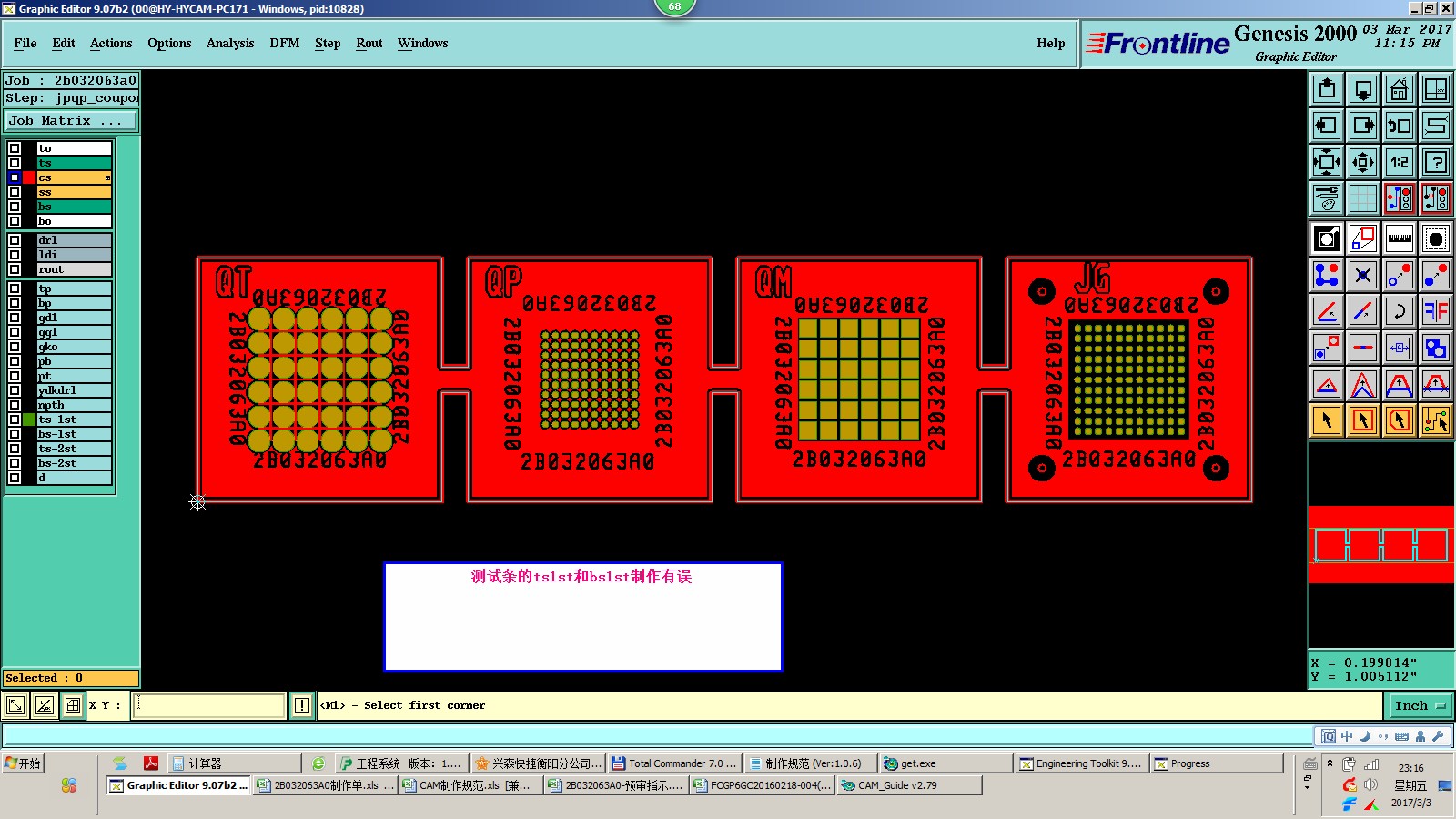Open the Rout menu
The image size is (1456, 819).
tap(369, 43)
